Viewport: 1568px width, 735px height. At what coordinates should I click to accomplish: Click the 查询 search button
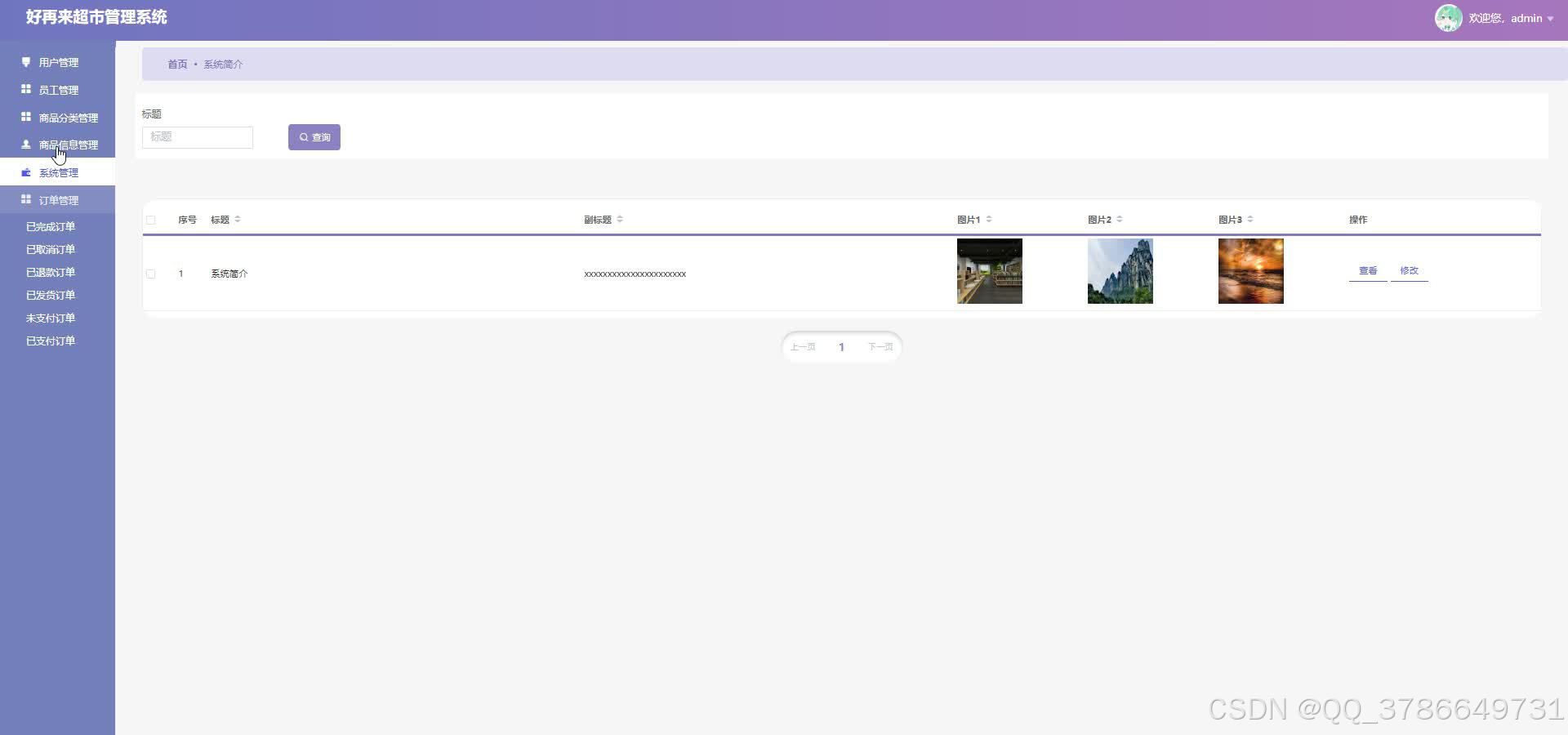314,137
